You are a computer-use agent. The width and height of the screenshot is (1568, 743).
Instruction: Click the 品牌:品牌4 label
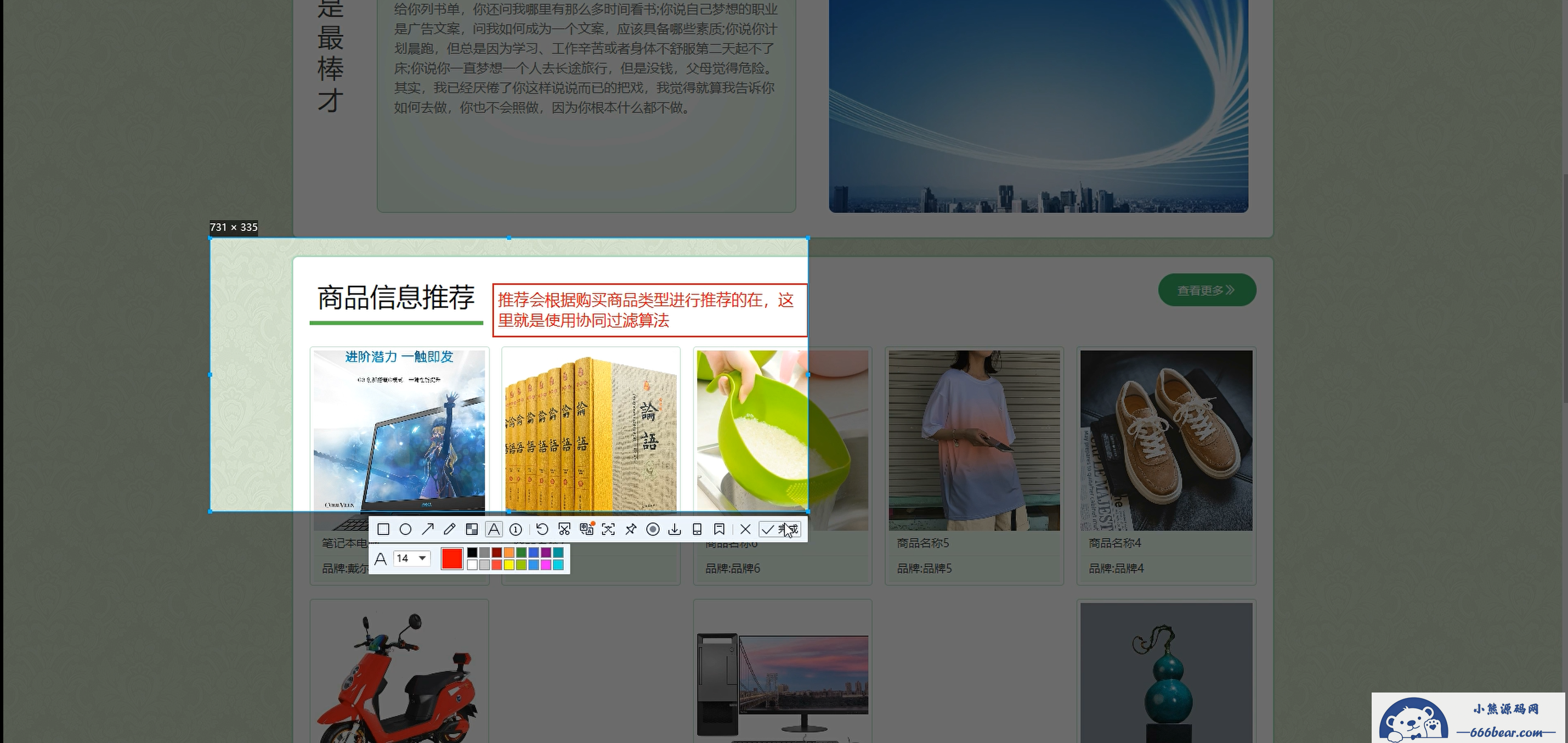(1116, 568)
